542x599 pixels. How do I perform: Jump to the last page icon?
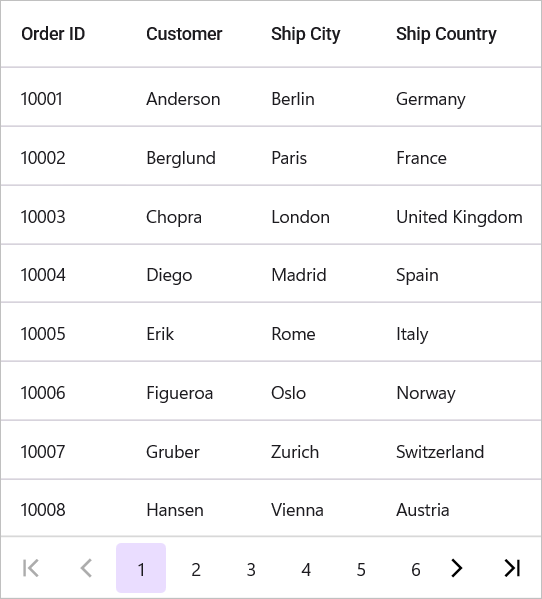(512, 568)
